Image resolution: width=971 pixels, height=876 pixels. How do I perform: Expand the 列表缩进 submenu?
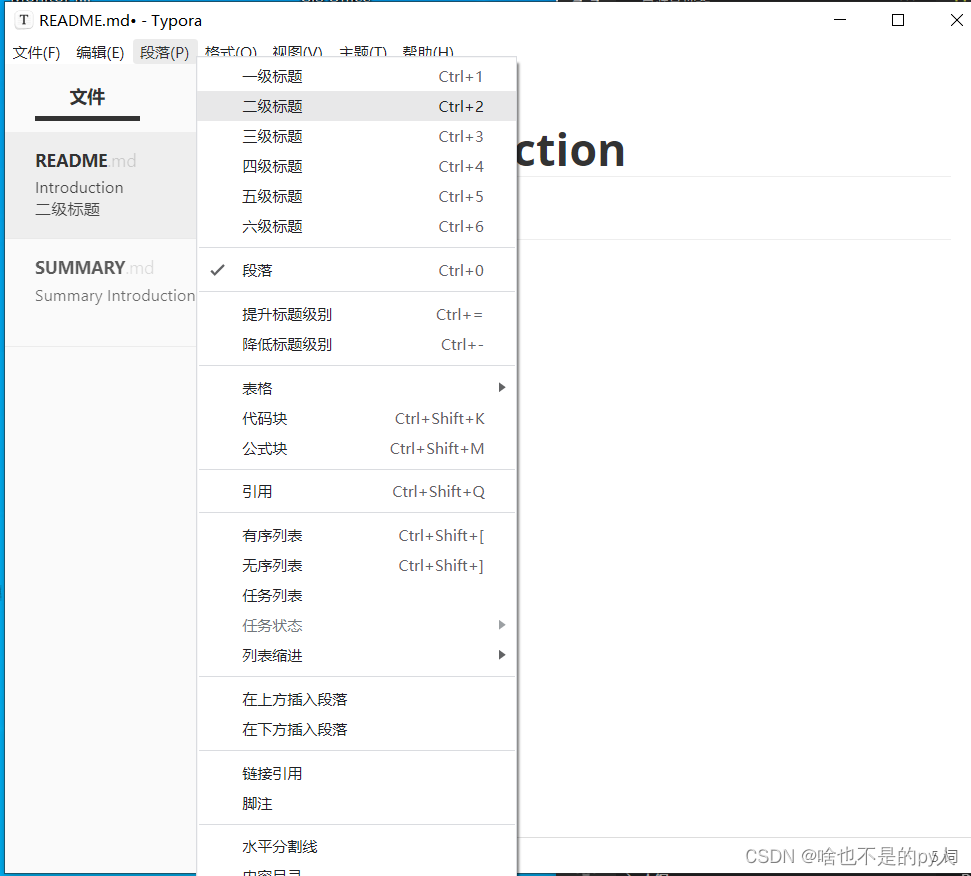click(500, 655)
